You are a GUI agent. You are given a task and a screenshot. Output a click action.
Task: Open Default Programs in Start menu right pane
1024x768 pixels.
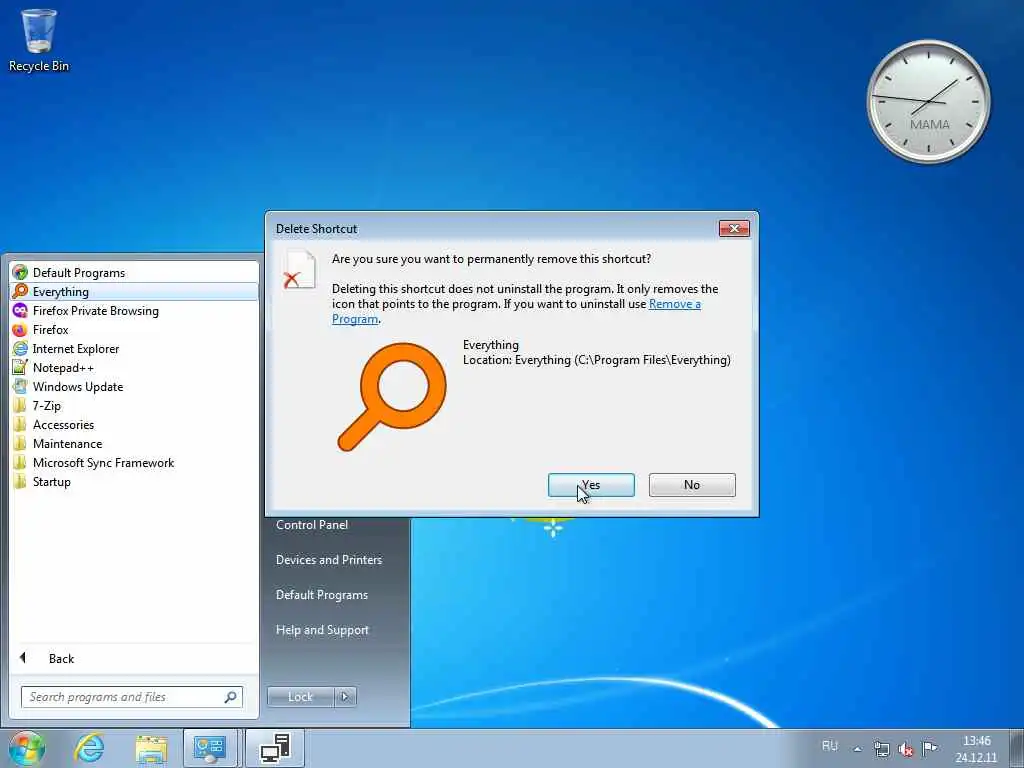[321, 595]
